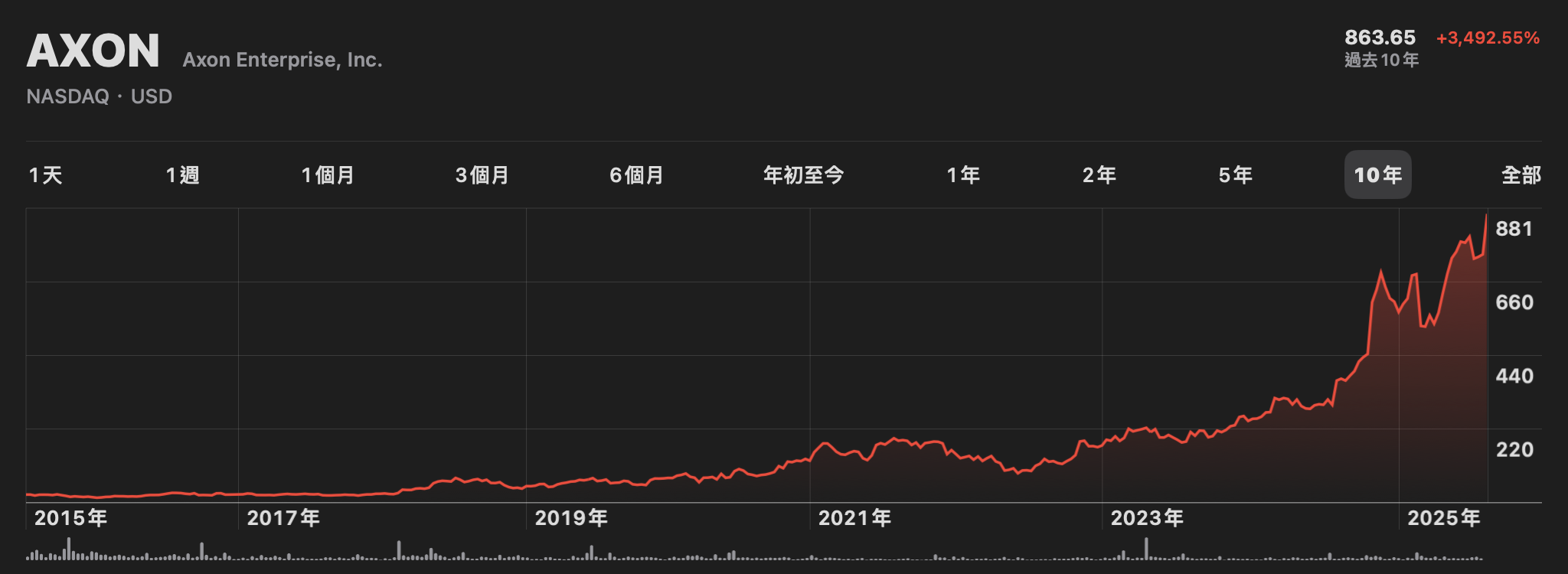Image resolution: width=1568 pixels, height=574 pixels.
Task: Display the 1年 chart range
Action: [x=963, y=175]
